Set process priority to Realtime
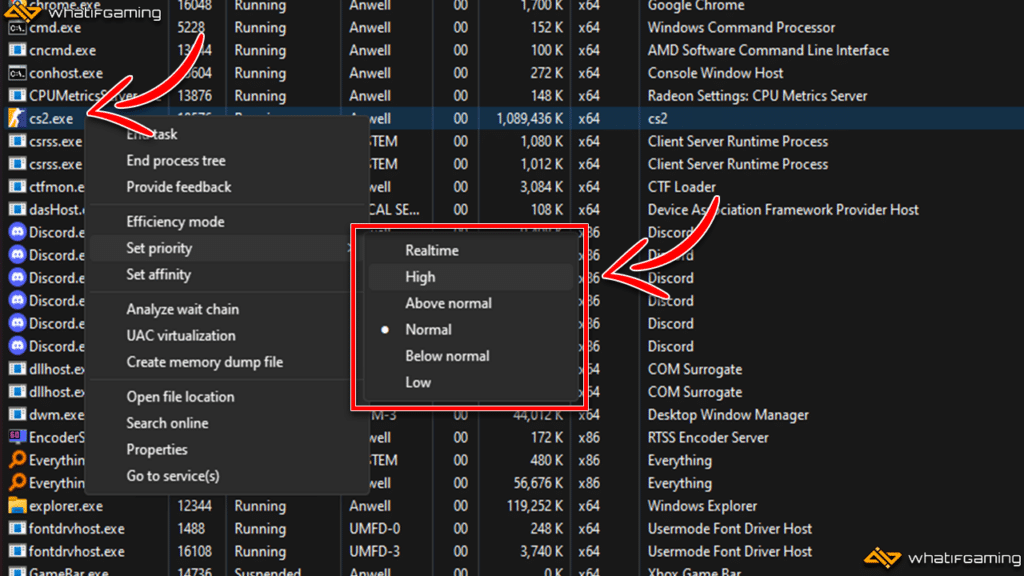The height and width of the screenshot is (576, 1024). coord(431,251)
